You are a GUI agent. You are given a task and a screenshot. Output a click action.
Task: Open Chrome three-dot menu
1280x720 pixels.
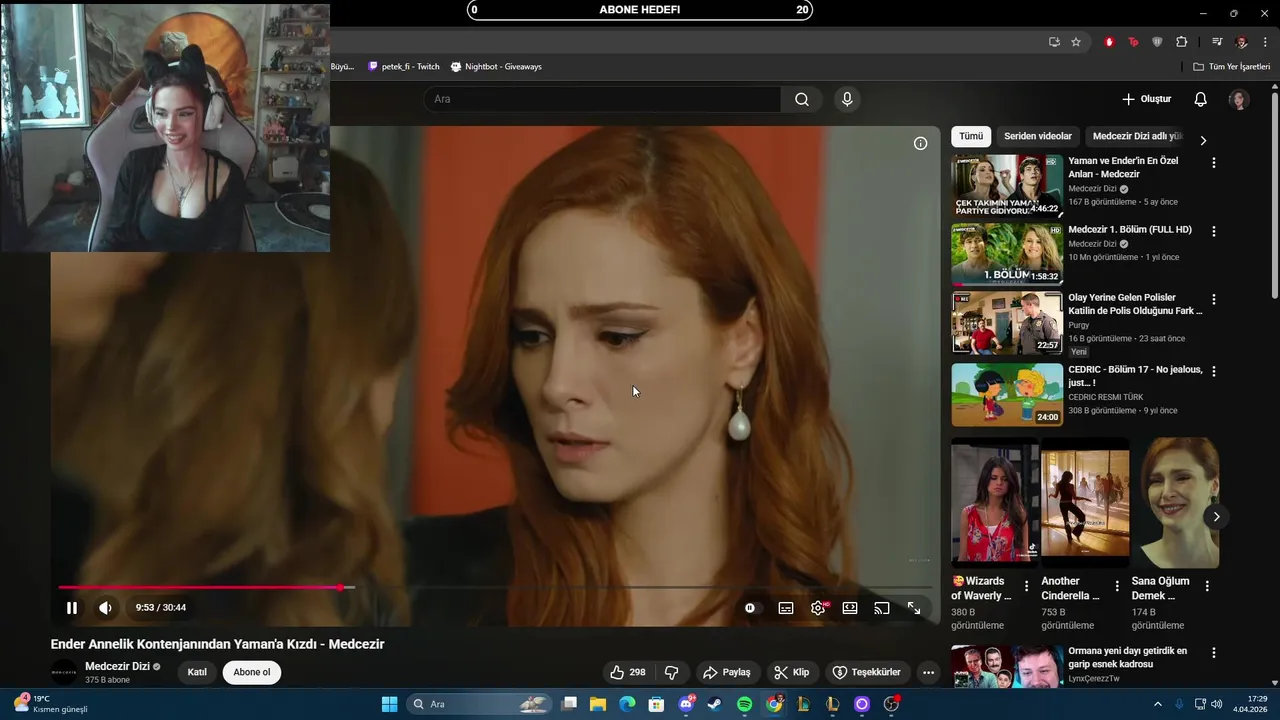pos(1265,42)
